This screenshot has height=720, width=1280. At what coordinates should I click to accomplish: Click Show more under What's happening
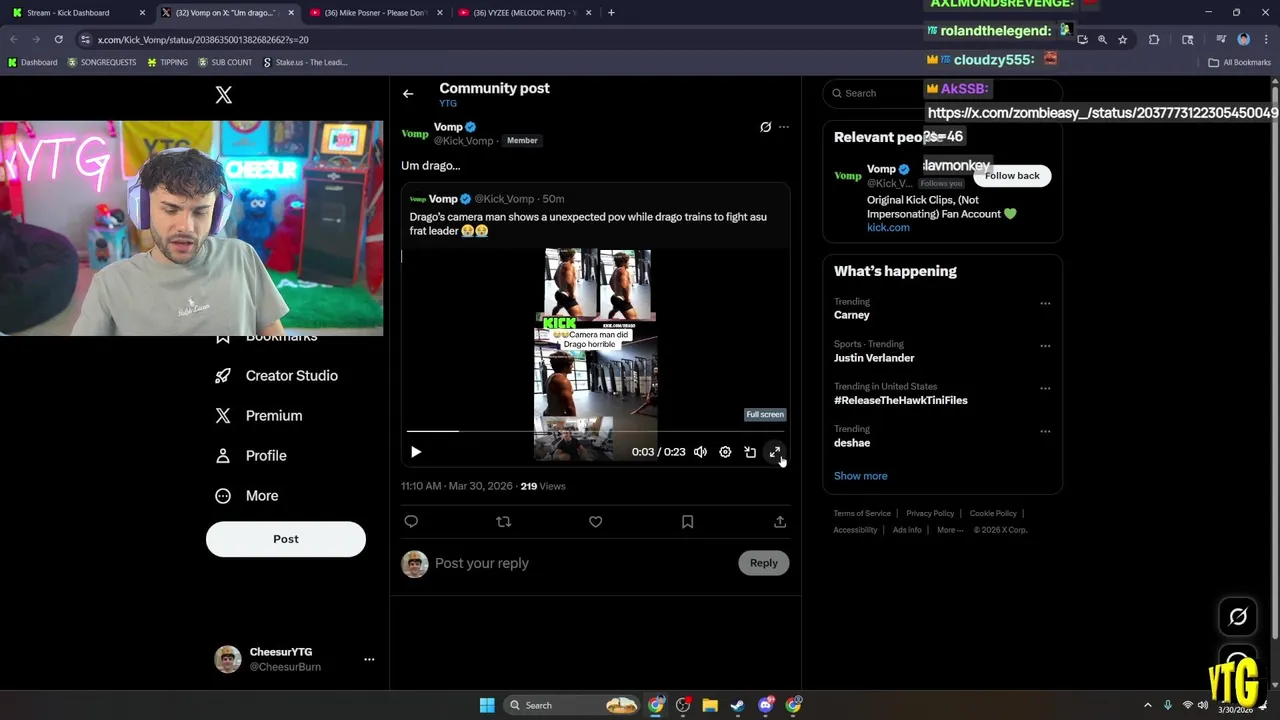pyautogui.click(x=861, y=476)
